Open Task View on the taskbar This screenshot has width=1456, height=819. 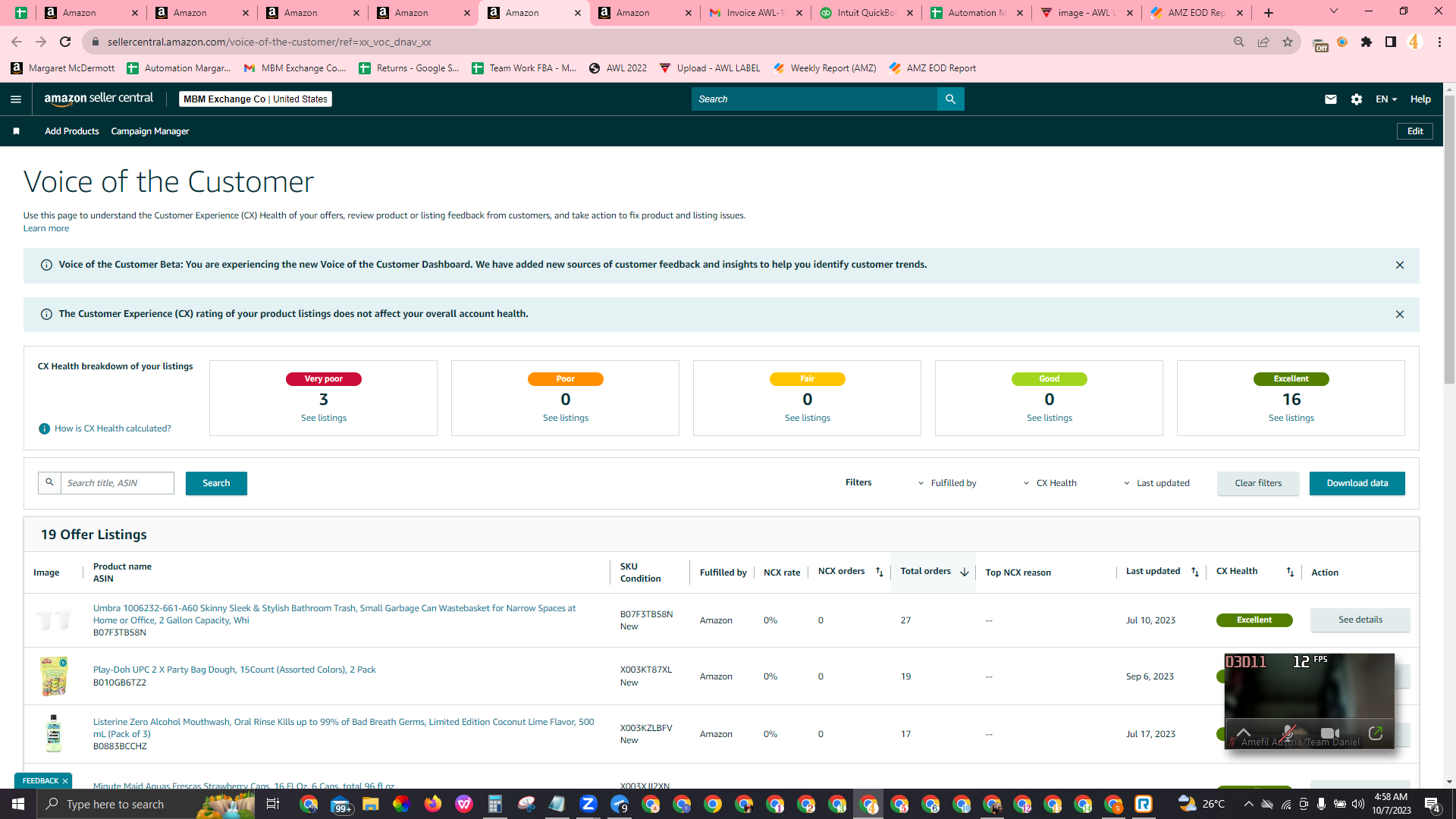click(x=273, y=804)
